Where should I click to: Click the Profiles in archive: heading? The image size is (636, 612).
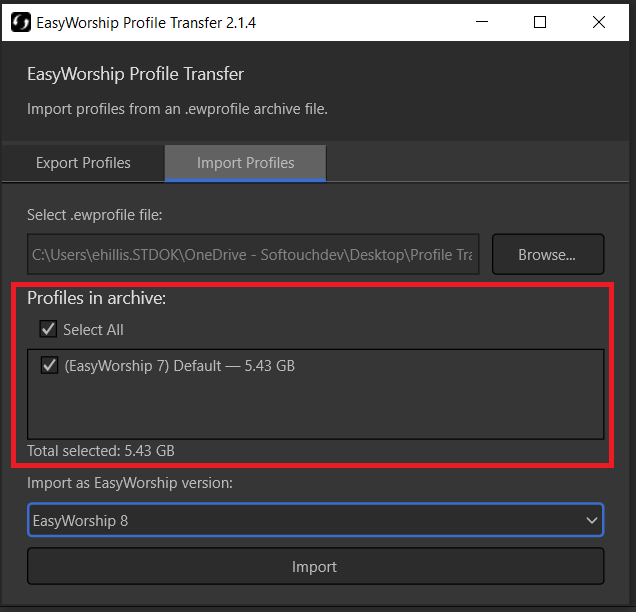click(x=97, y=298)
